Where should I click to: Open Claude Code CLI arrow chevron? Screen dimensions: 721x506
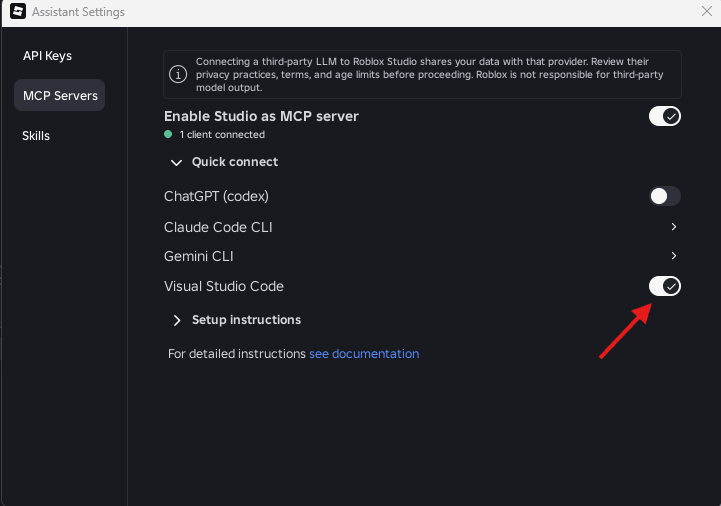[674, 226]
